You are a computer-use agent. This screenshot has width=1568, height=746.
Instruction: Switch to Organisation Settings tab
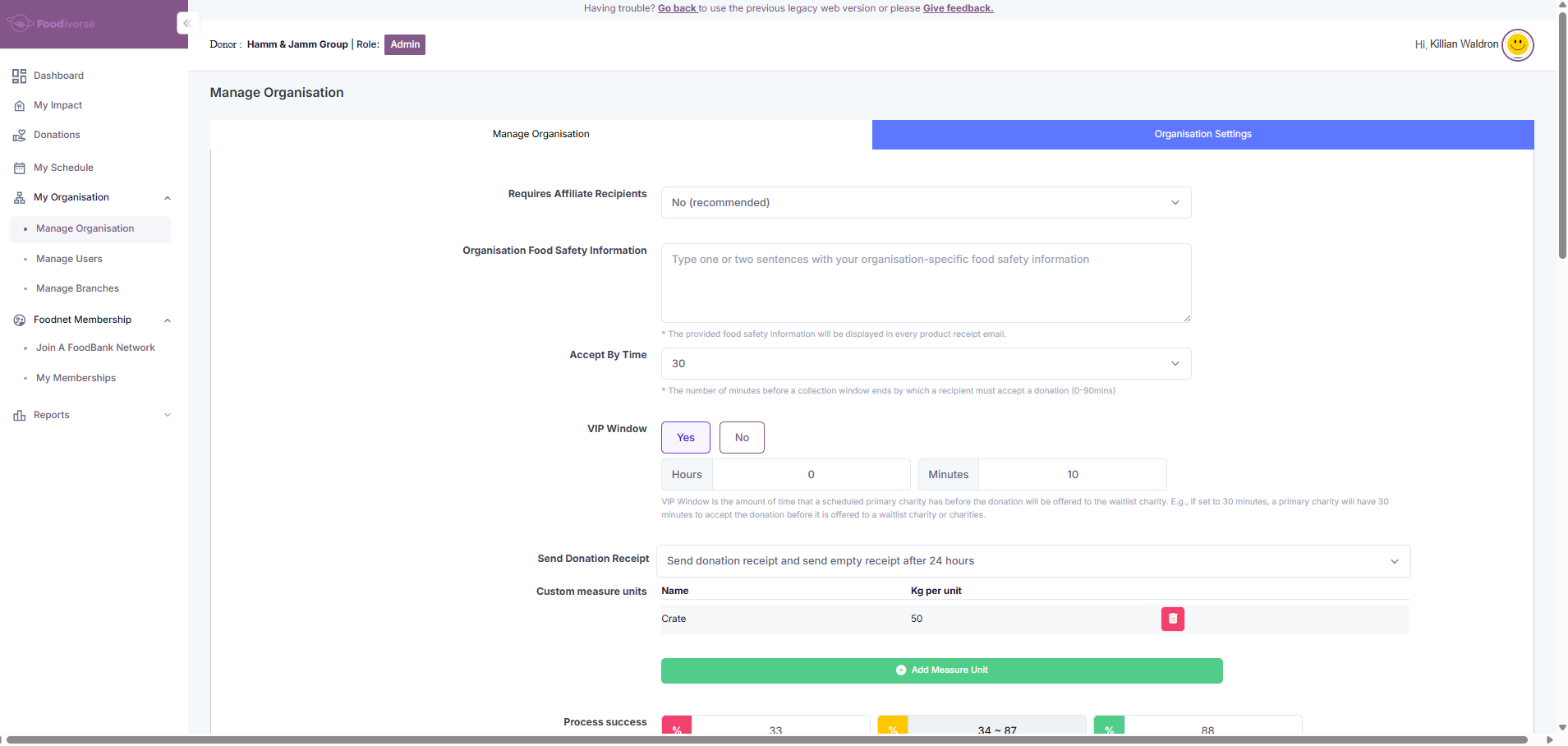1202,135
